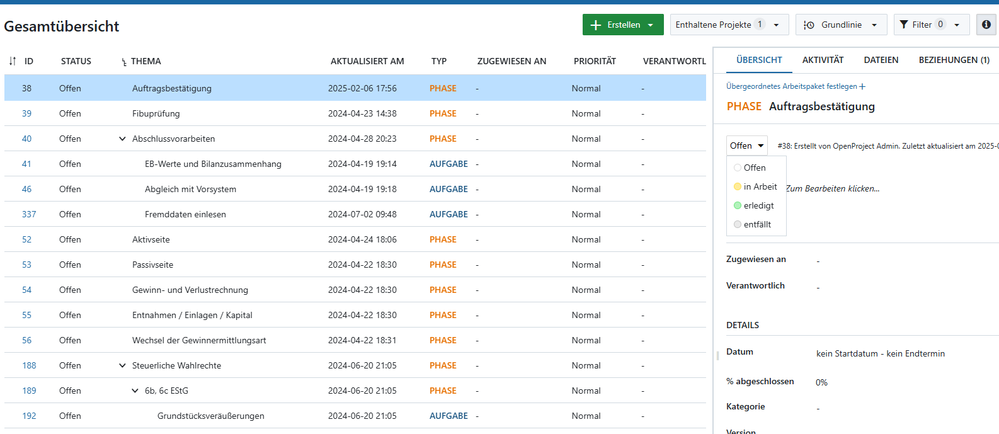The width and height of the screenshot is (999, 434).
Task: Open work package ID 39
Action: (x=26, y=113)
